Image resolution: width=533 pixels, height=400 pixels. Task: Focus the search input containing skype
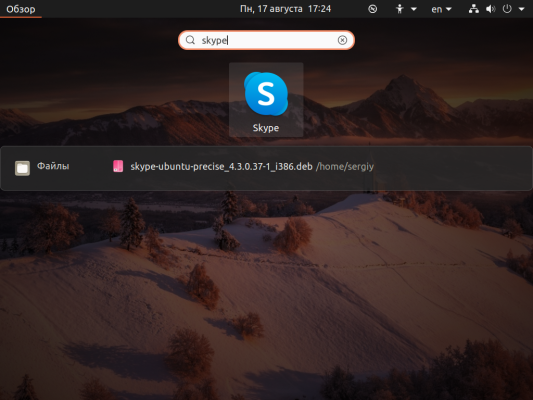click(x=266, y=40)
